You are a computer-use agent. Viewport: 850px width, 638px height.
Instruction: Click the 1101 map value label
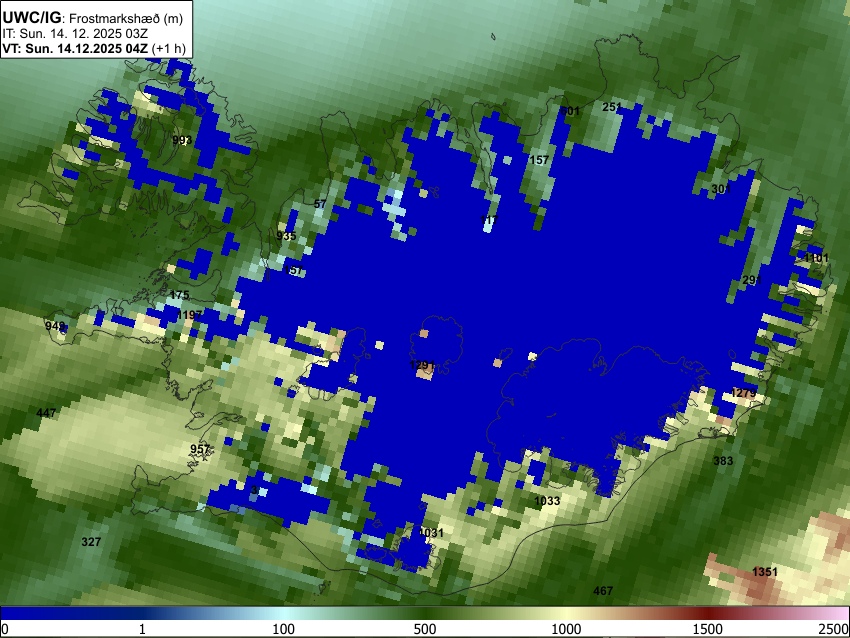tap(816, 257)
